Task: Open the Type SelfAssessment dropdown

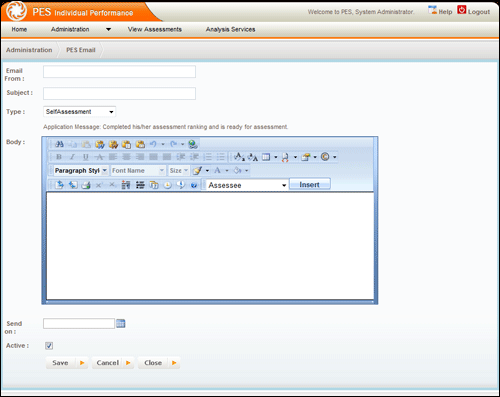Action: point(79,112)
